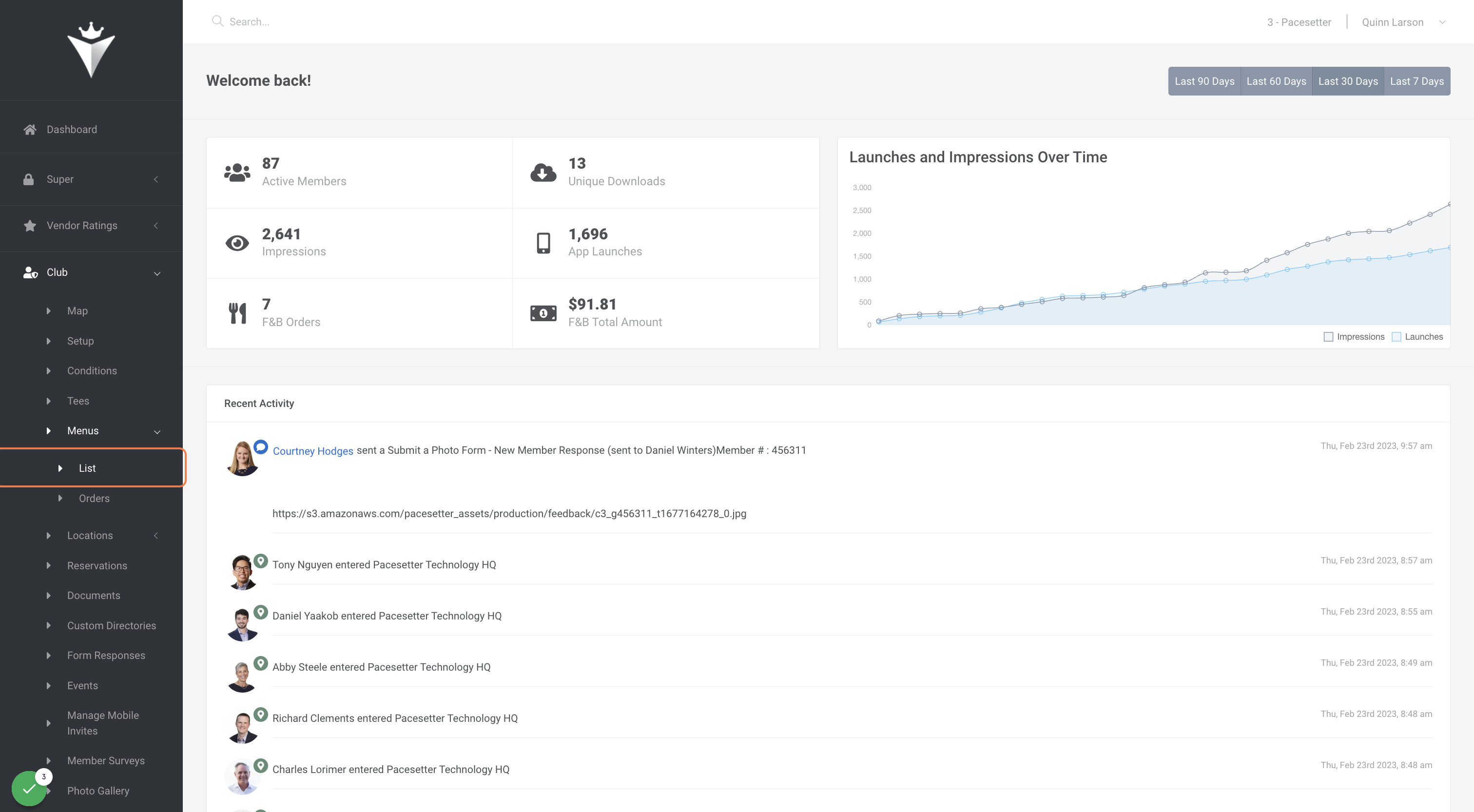Select the Last 7 Days range
Viewport: 1474px width, 812px height.
tap(1417, 81)
